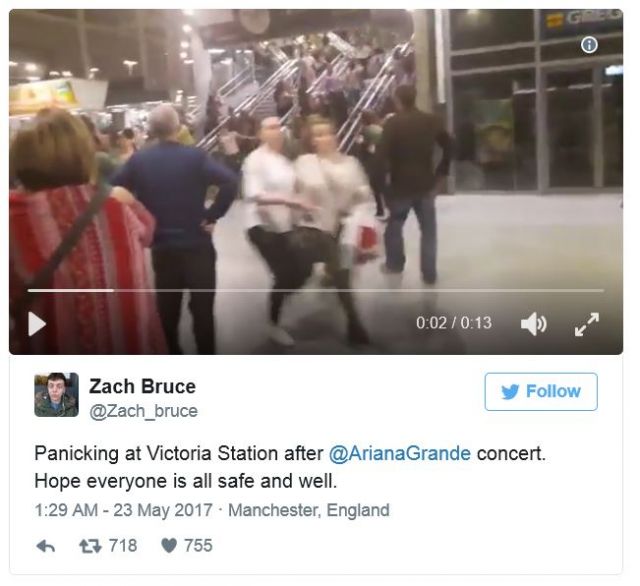Image resolution: width=640 pixels, height=586 pixels.
Task: Open the 1:29 AM - 23 May 2017 timestamp
Action: [x=123, y=510]
